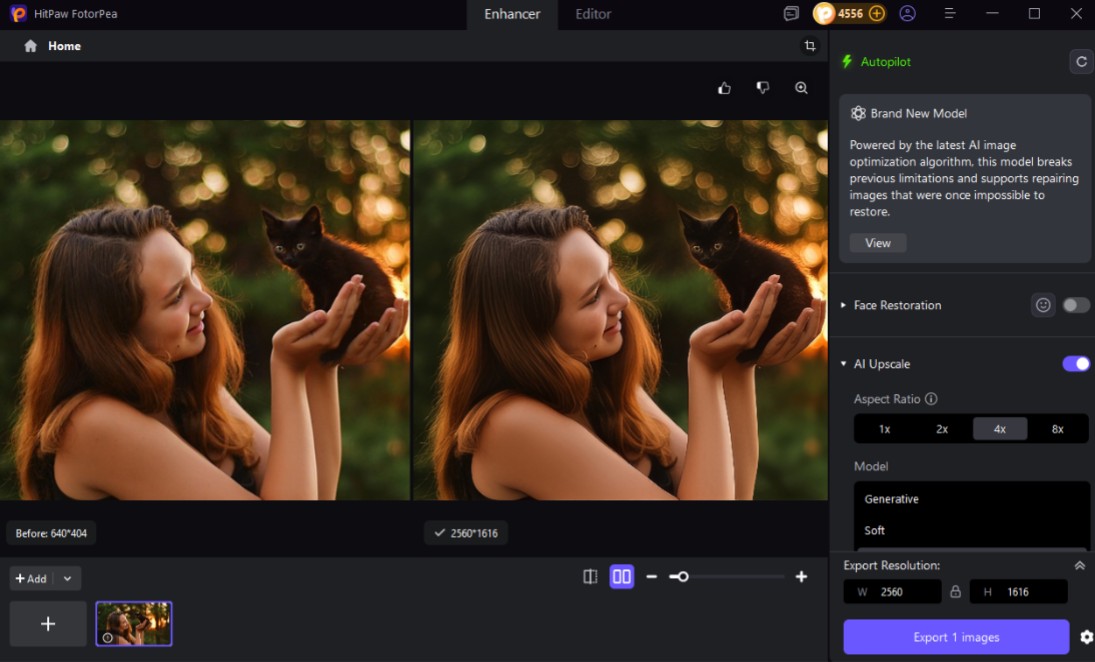
Task: Click the HitPaw FotorPea logo icon
Action: coord(18,13)
